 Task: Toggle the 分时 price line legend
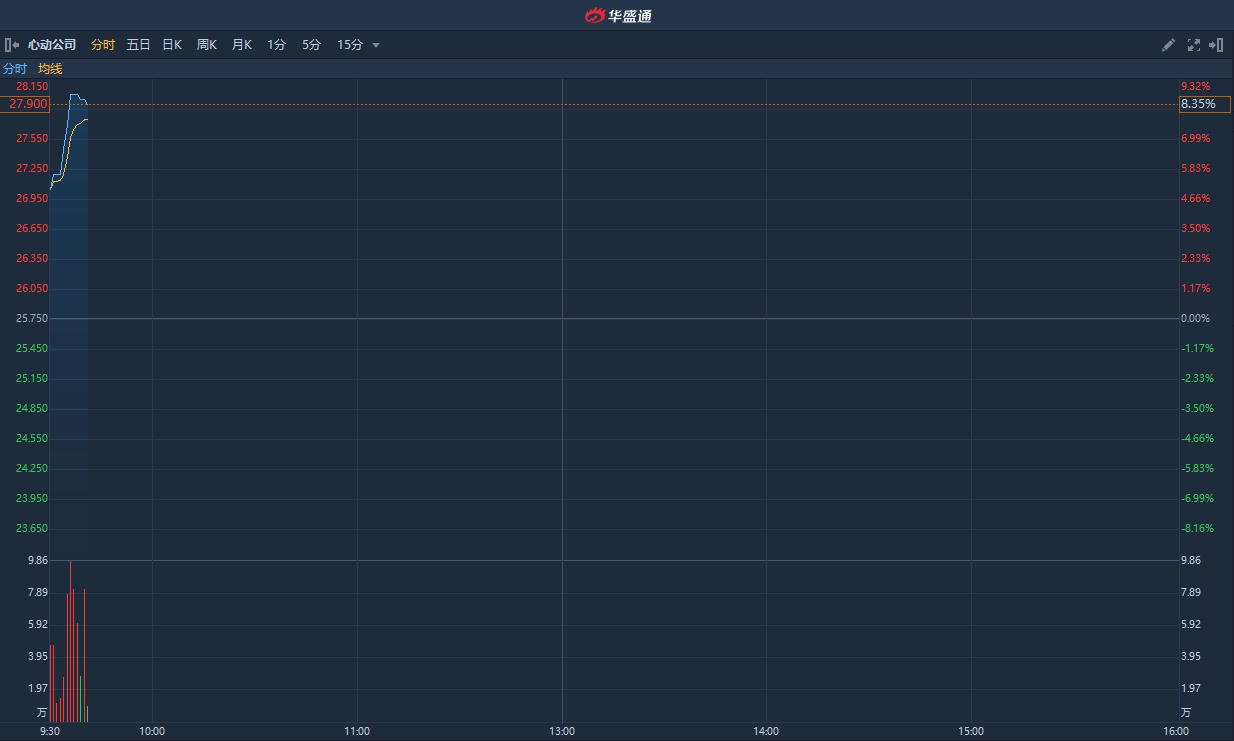15,69
